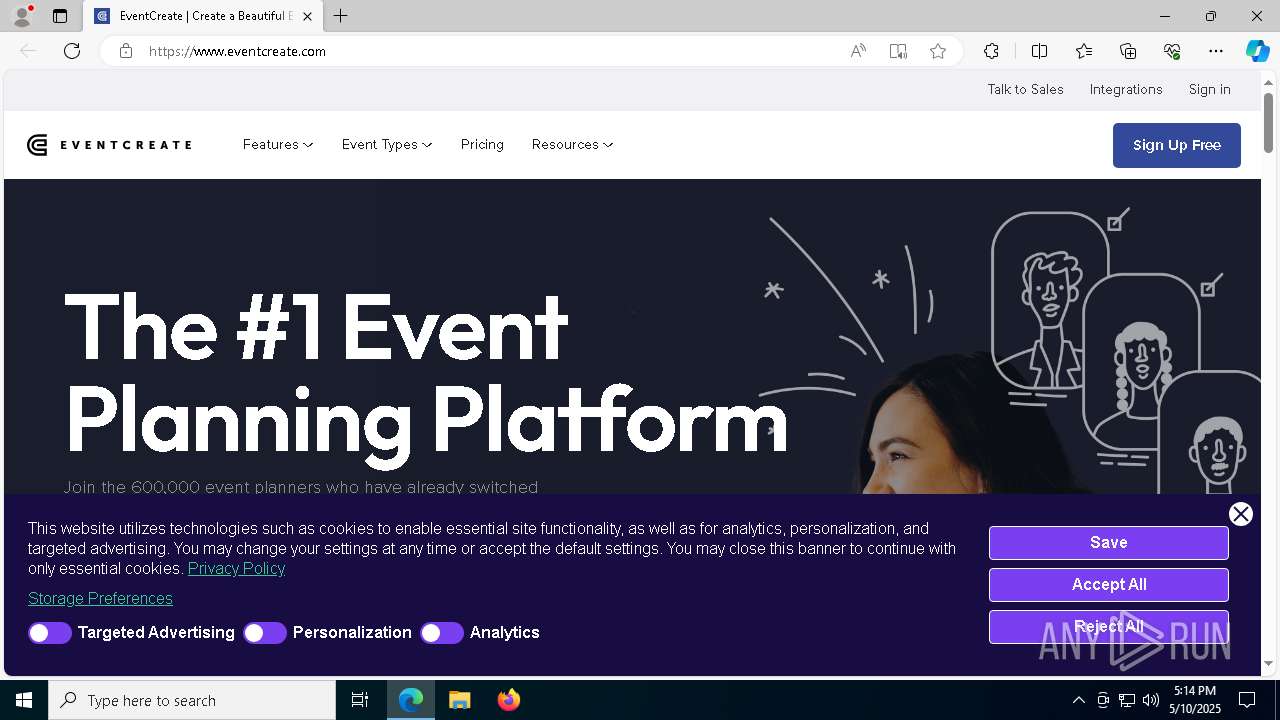
Task: Open the Collections icon
Action: point(1128,51)
